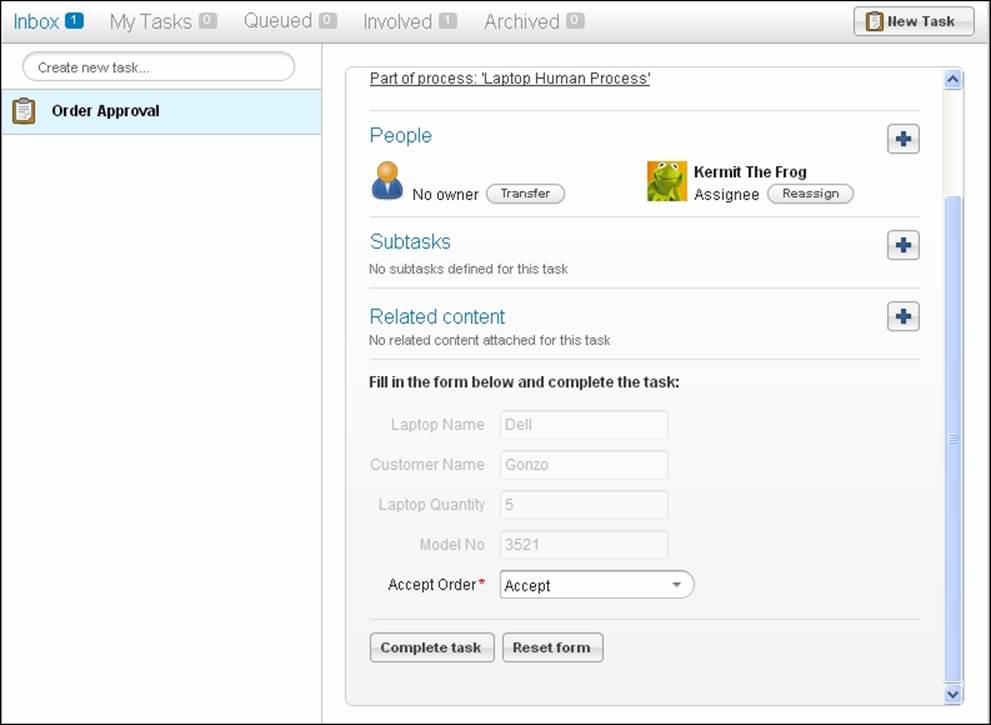
Task: Click the Reset form button
Action: click(x=552, y=647)
